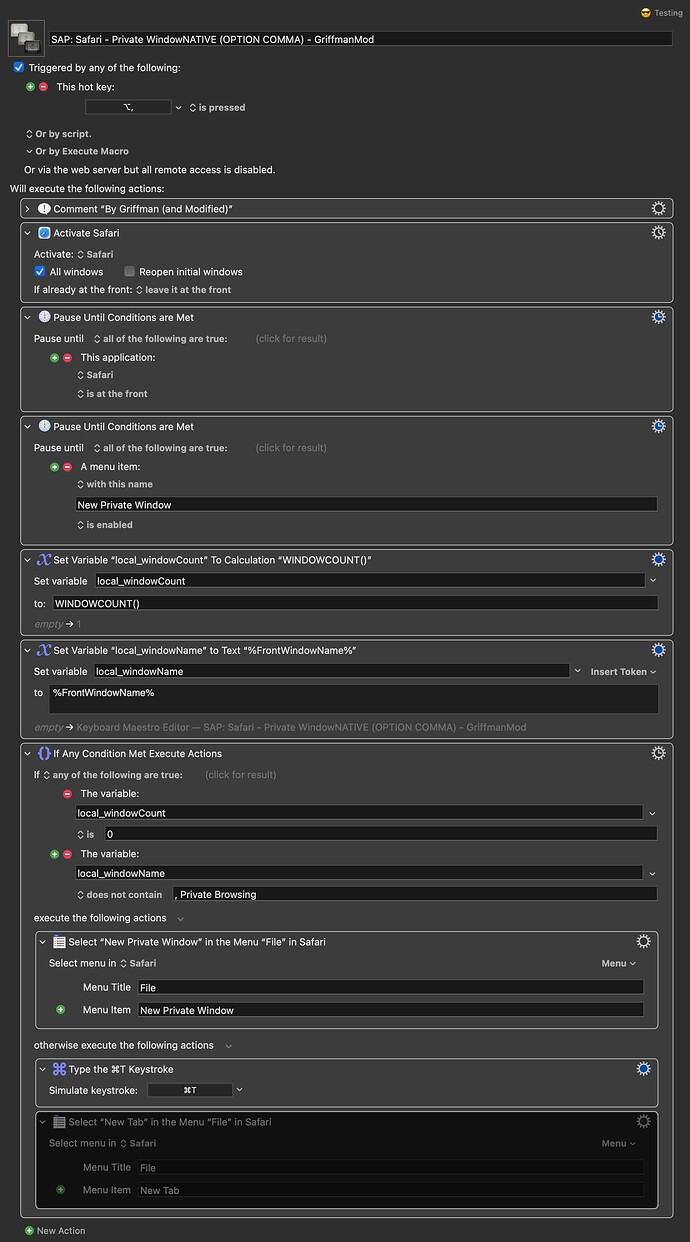This screenshot has width=690, height=1242.
Task: Remove the local_windowCount variable condition
Action: [x=68, y=794]
